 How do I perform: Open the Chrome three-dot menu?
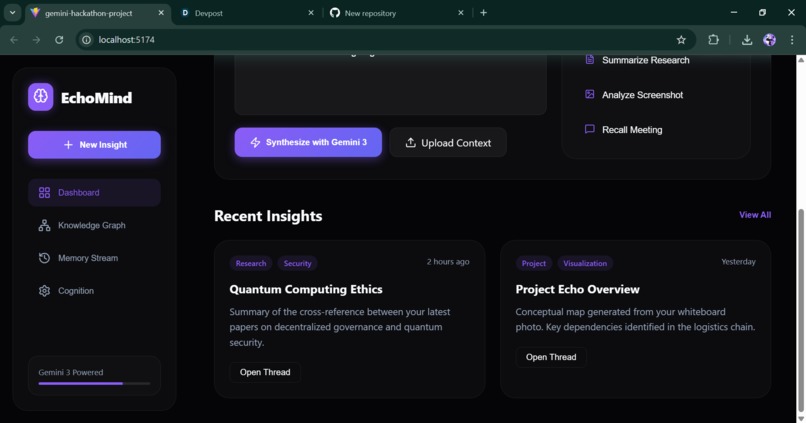(x=792, y=40)
